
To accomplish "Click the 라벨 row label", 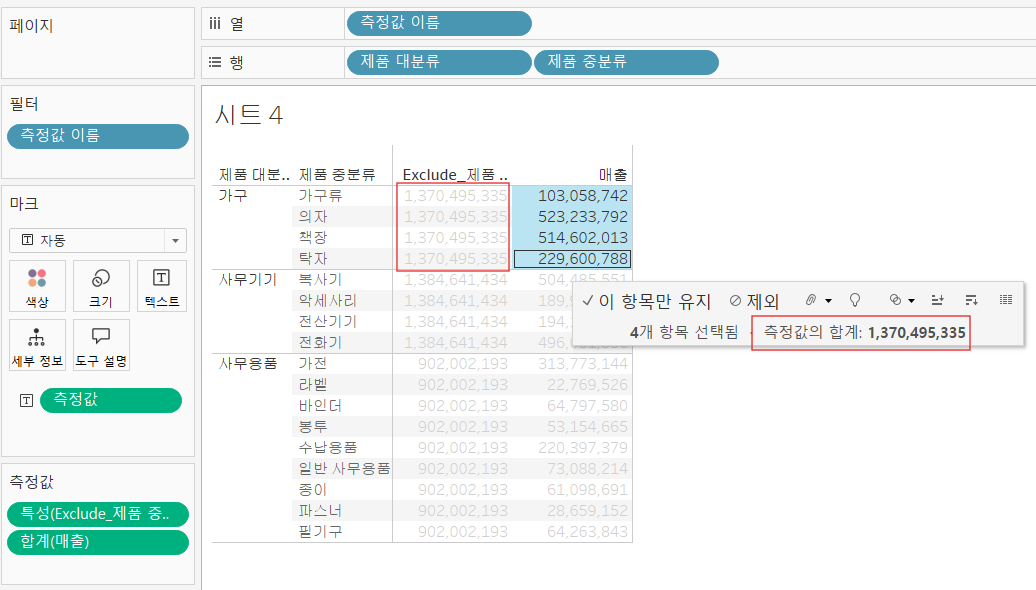I will 313,385.
